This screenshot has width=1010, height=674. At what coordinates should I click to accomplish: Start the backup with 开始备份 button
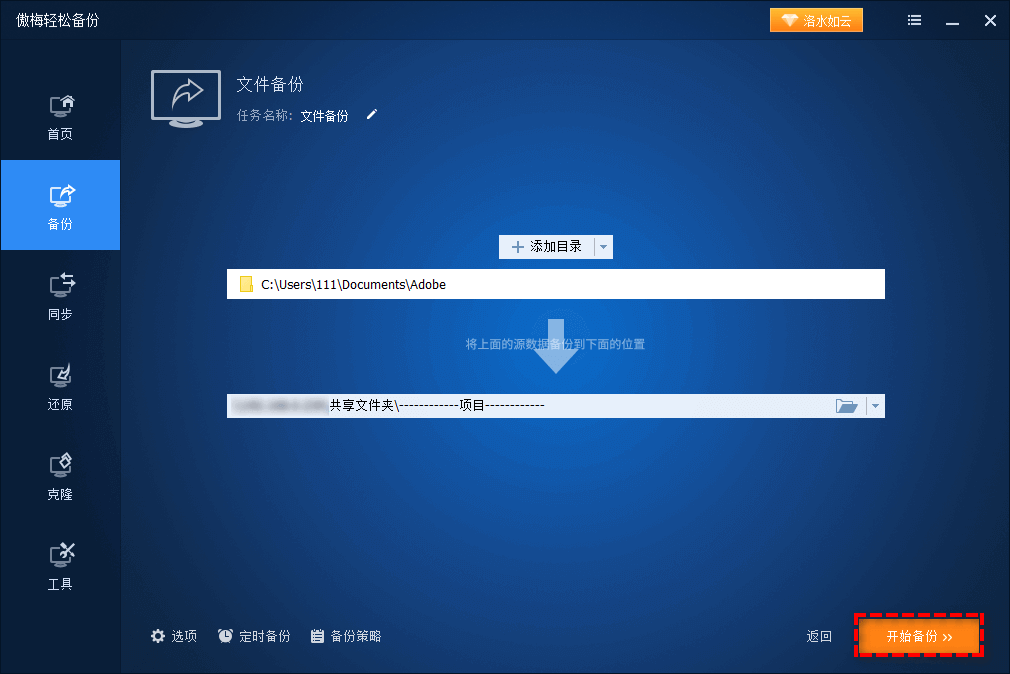(x=917, y=635)
